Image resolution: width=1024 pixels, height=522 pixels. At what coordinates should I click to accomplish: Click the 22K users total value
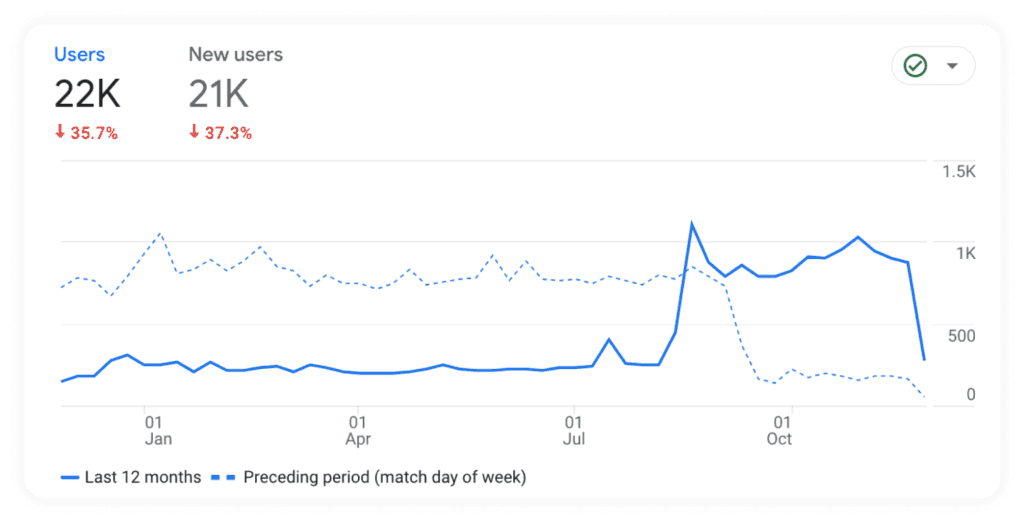tap(87, 95)
